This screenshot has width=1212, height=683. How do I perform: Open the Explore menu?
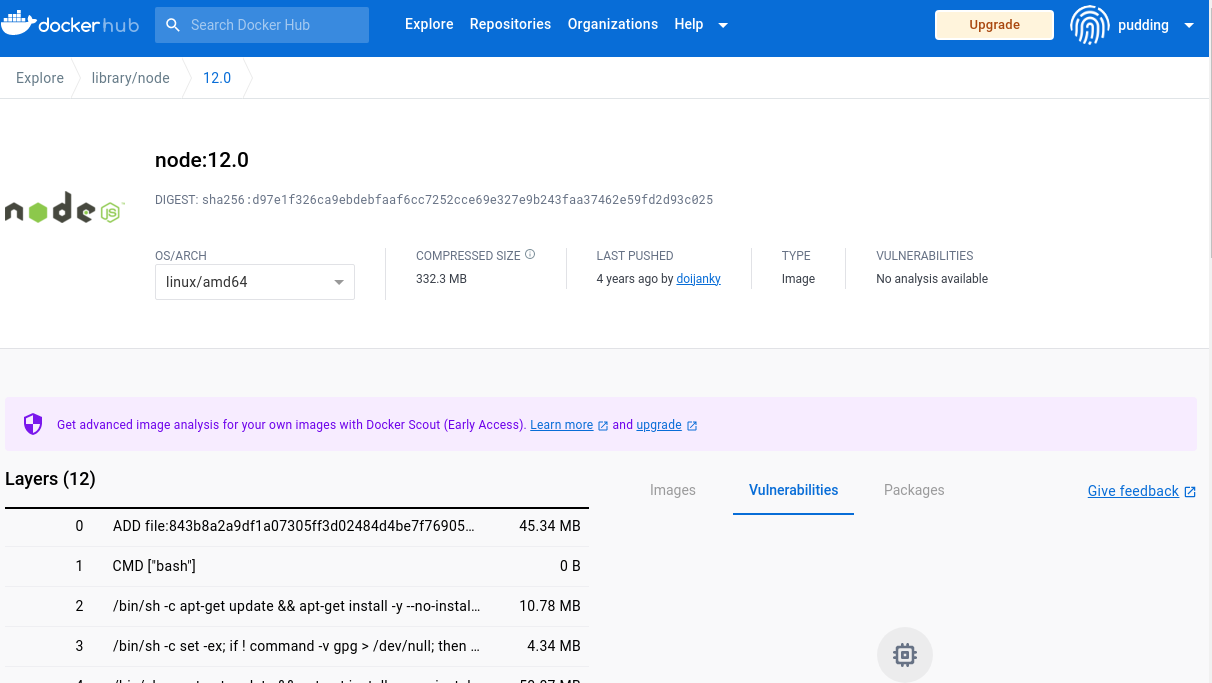tap(429, 24)
